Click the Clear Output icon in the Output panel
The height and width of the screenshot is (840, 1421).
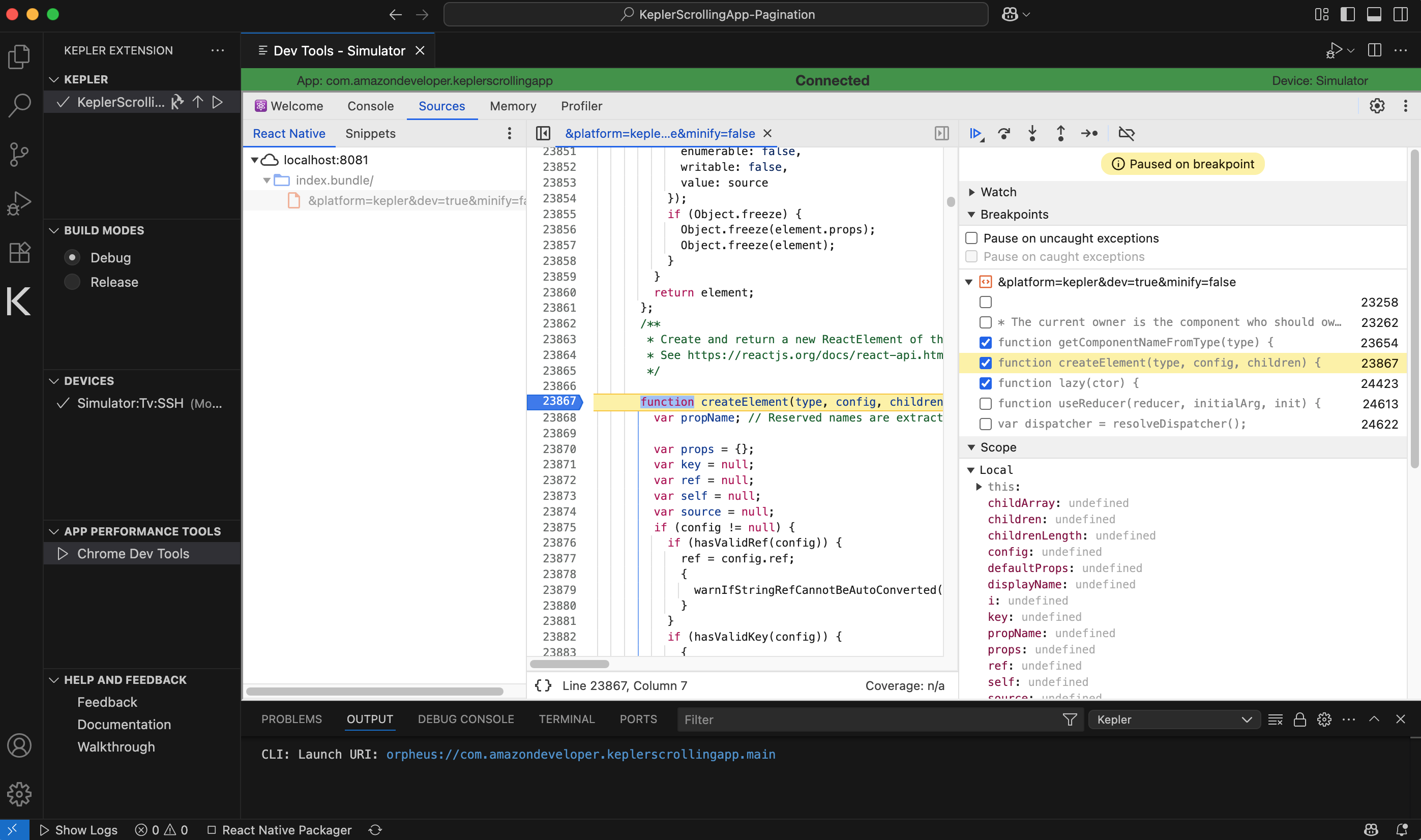(1276, 719)
